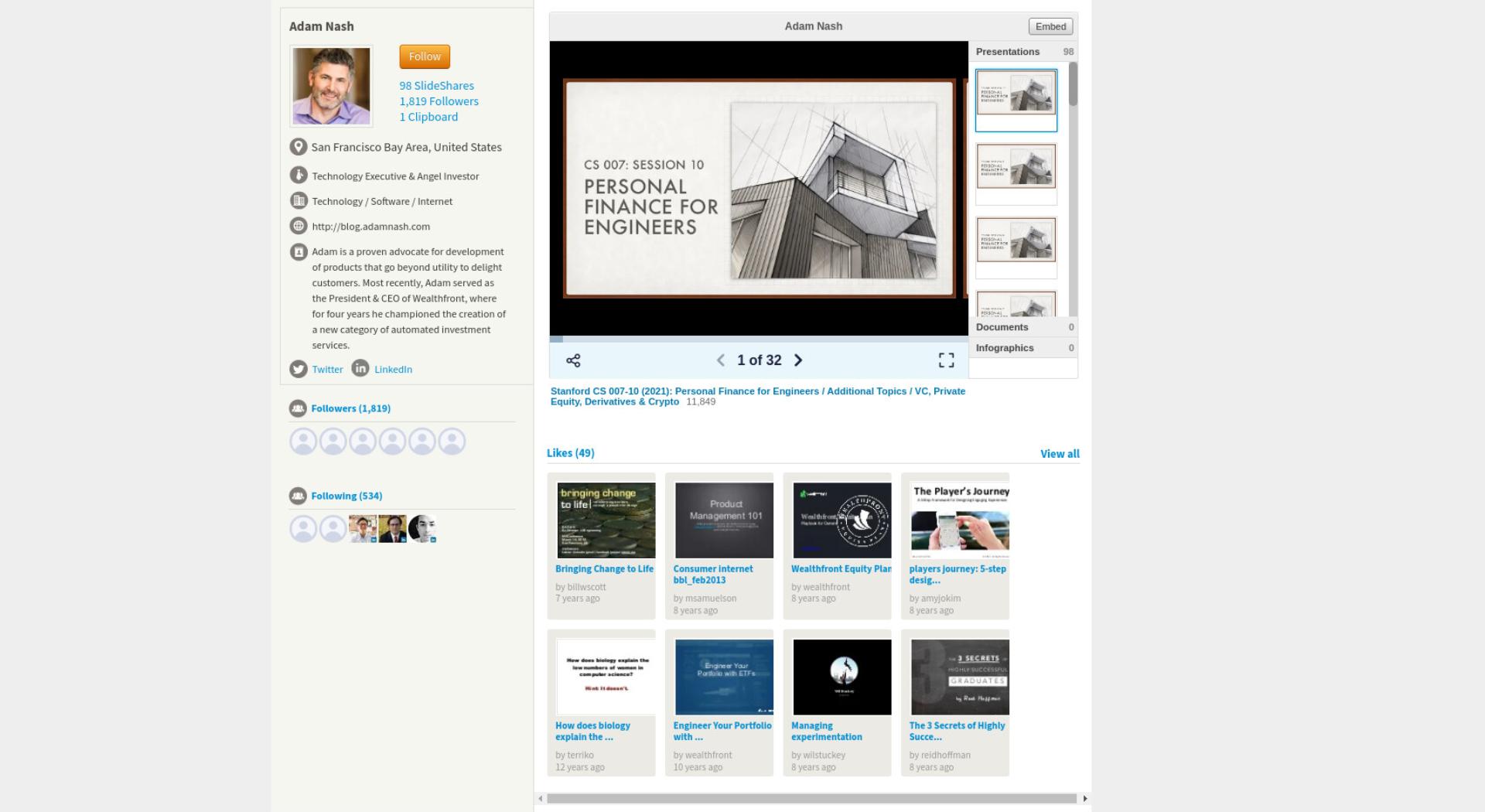Open The 3 Secrets of Highly Successful thumbnail
The height and width of the screenshot is (812, 1485).
[960, 677]
